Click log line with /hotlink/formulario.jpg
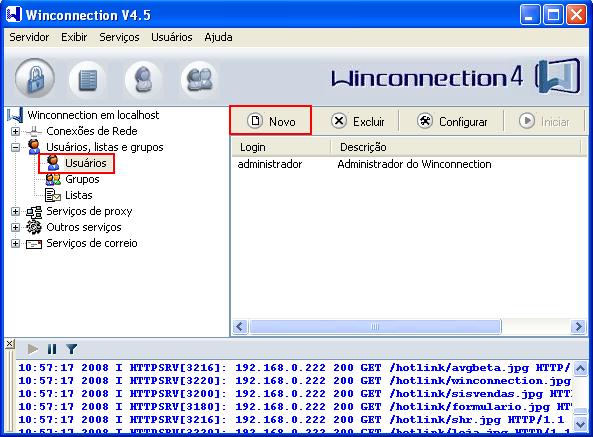The height and width of the screenshot is (437, 593). [x=294, y=406]
